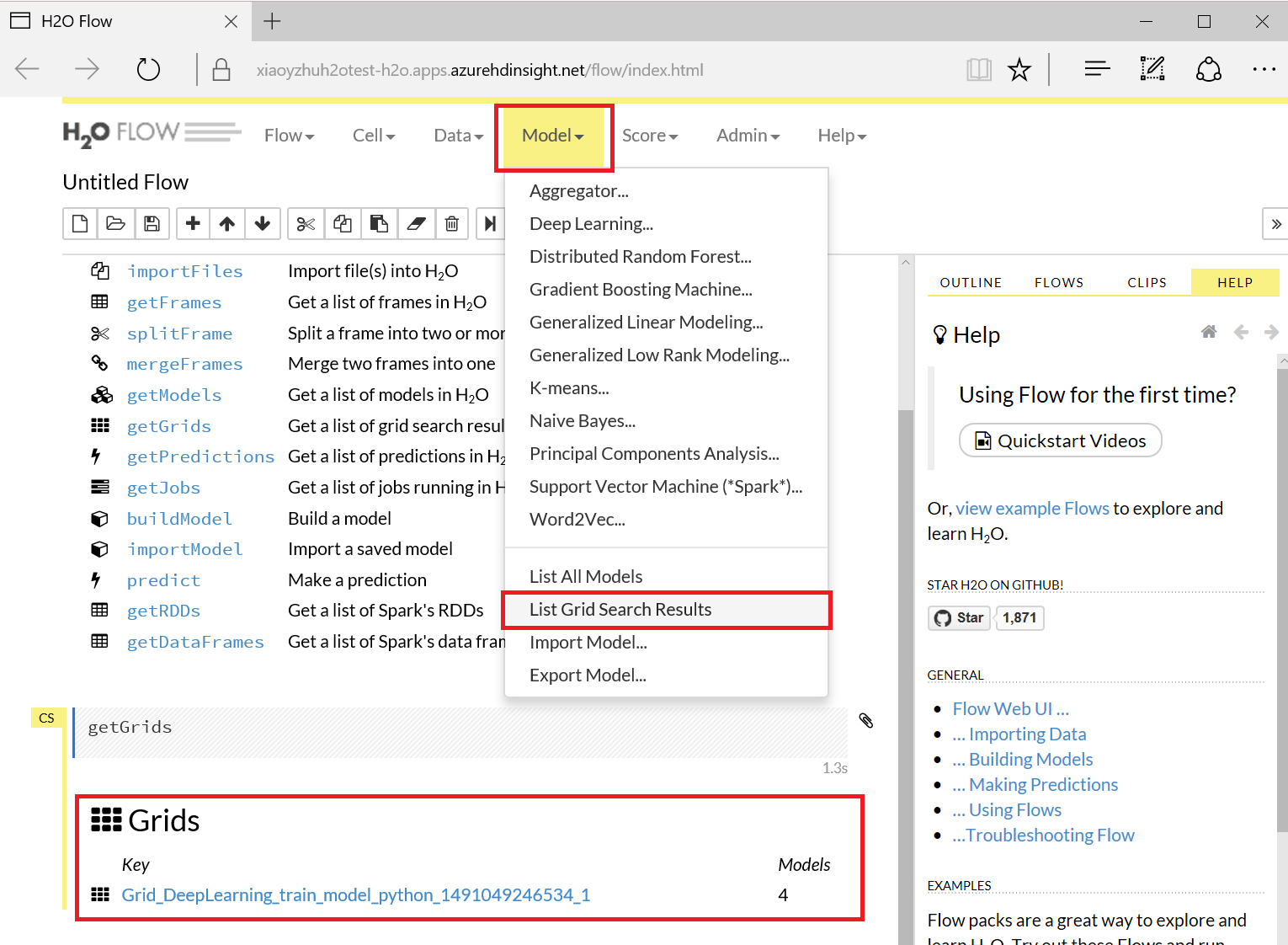Viewport: 1288px width, 945px height.
Task: Open the view example Flows link
Action: [1033, 509]
